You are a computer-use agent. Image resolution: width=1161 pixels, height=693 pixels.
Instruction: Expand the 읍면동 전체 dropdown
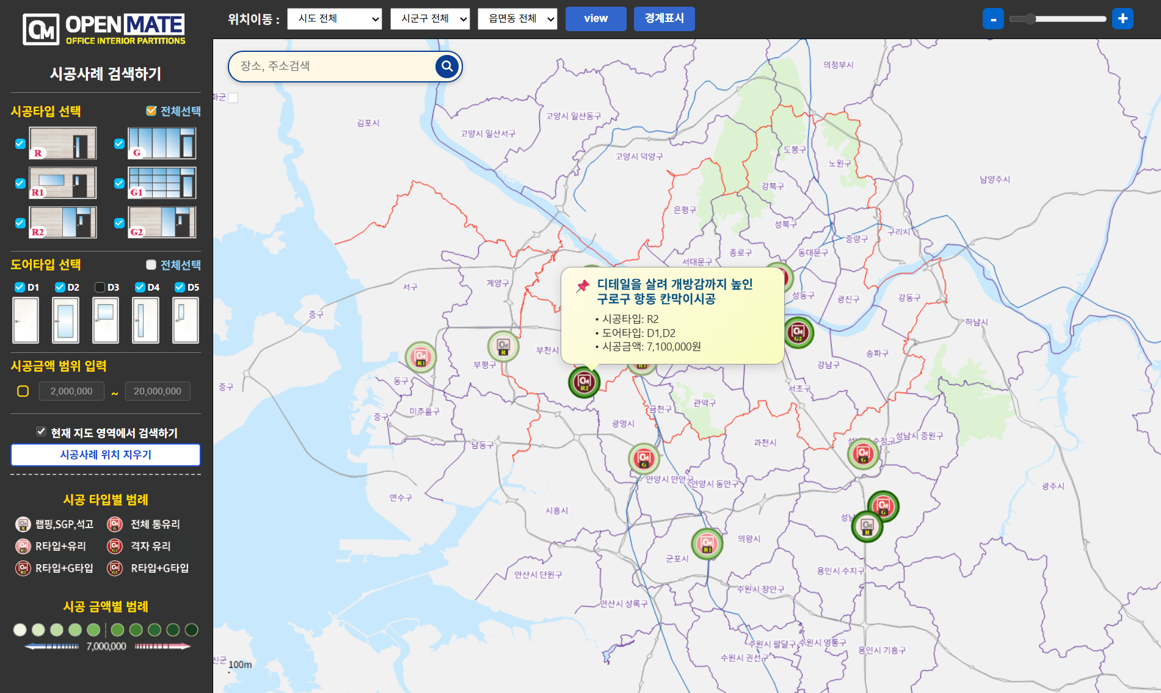pyautogui.click(x=517, y=19)
